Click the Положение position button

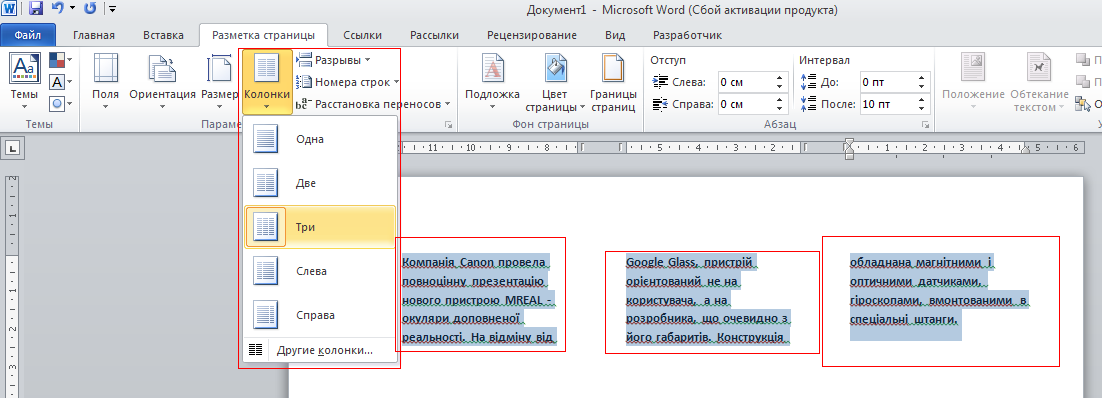click(x=973, y=81)
